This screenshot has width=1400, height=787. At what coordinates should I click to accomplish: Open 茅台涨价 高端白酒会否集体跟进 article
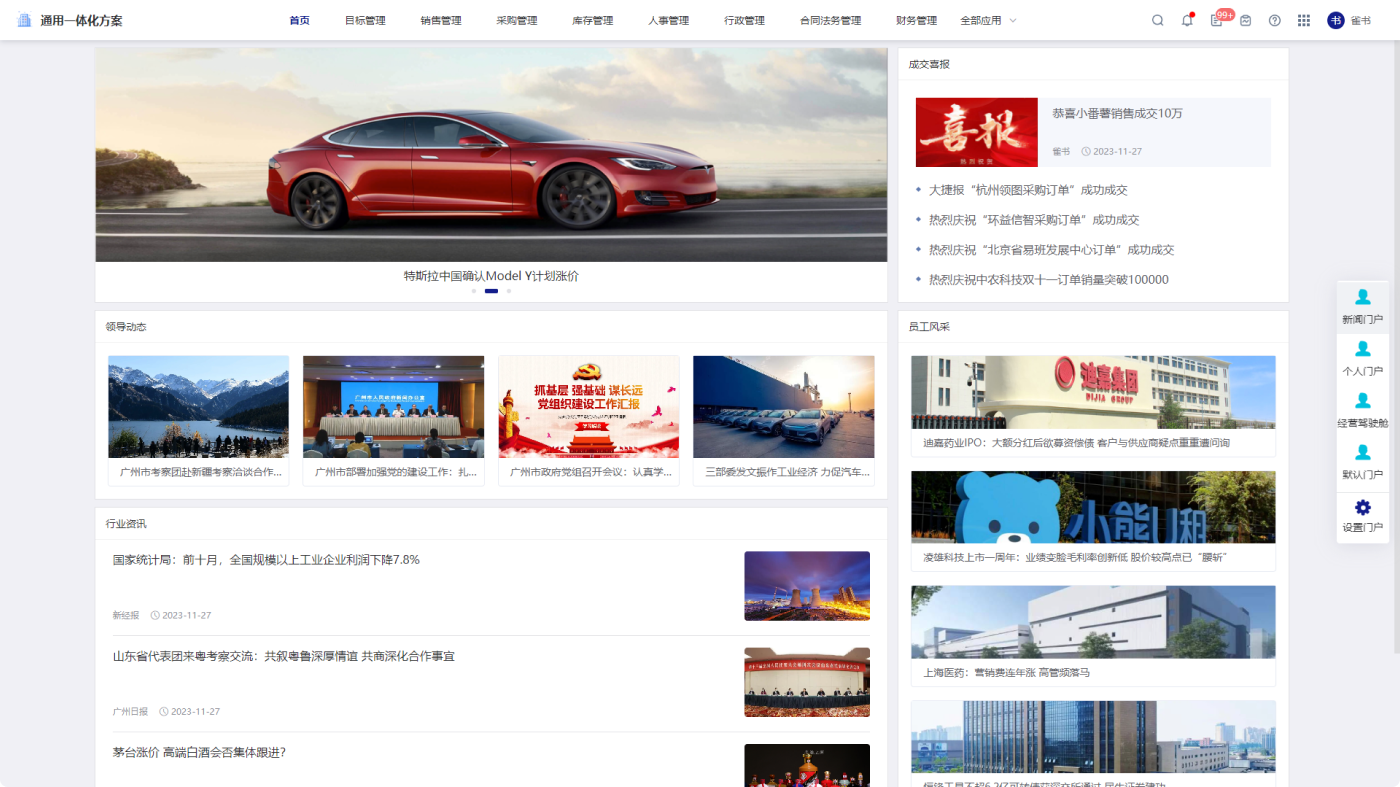point(199,752)
